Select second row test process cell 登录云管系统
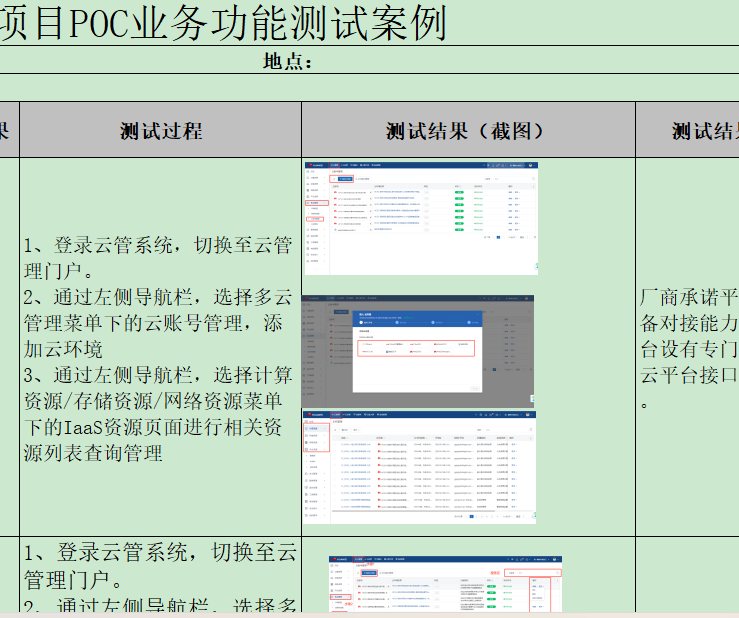This screenshot has width=739, height=618. coord(161,575)
